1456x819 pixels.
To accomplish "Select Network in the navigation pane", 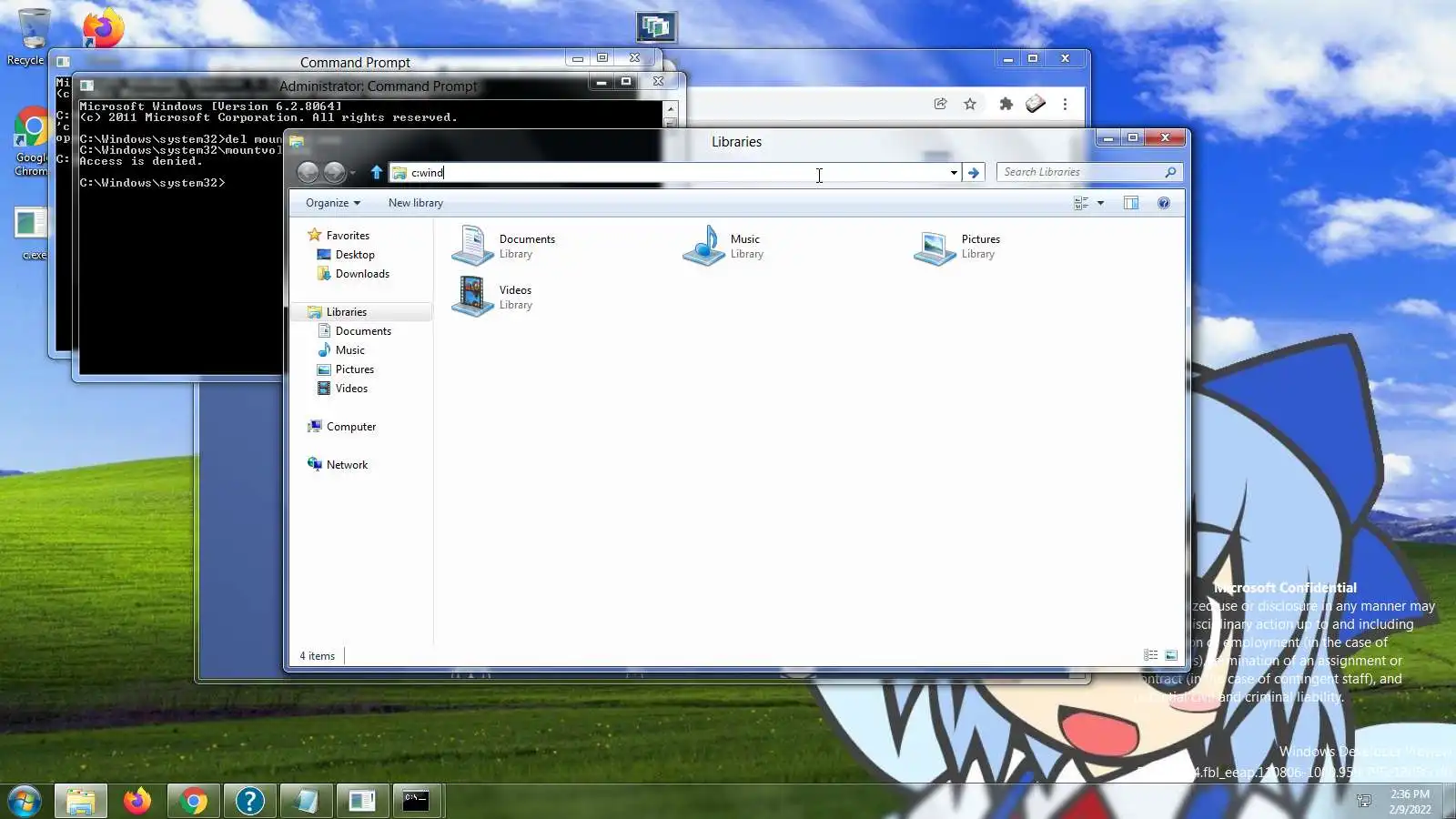I will (x=348, y=465).
